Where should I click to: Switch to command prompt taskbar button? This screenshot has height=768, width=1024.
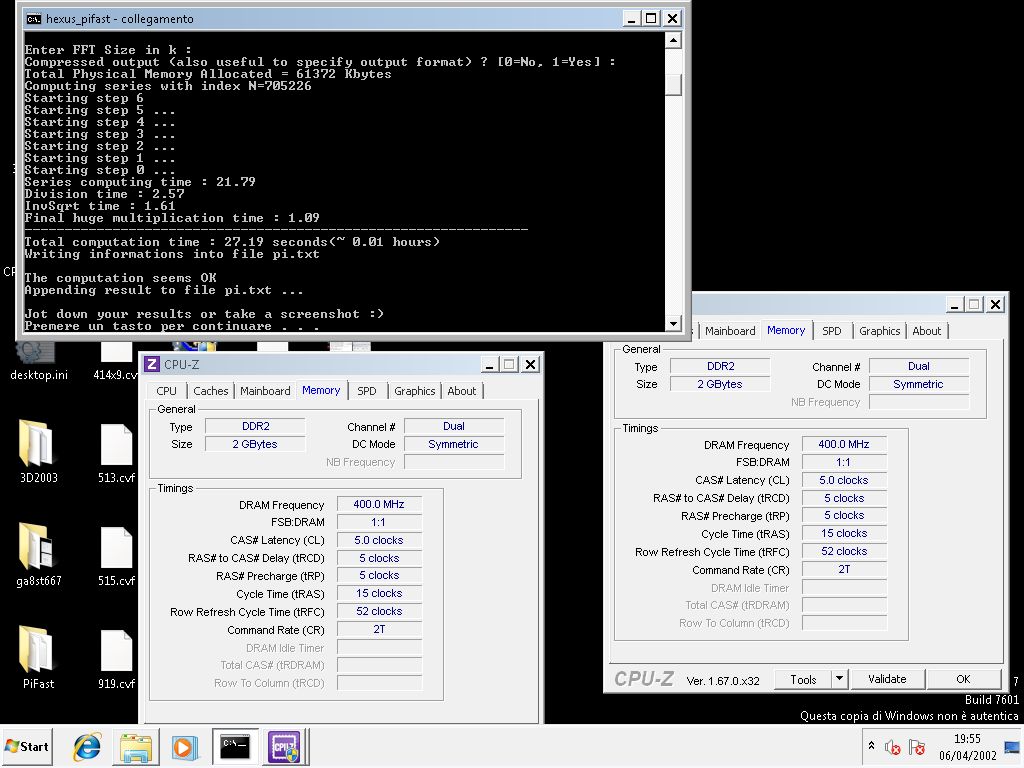click(x=235, y=747)
